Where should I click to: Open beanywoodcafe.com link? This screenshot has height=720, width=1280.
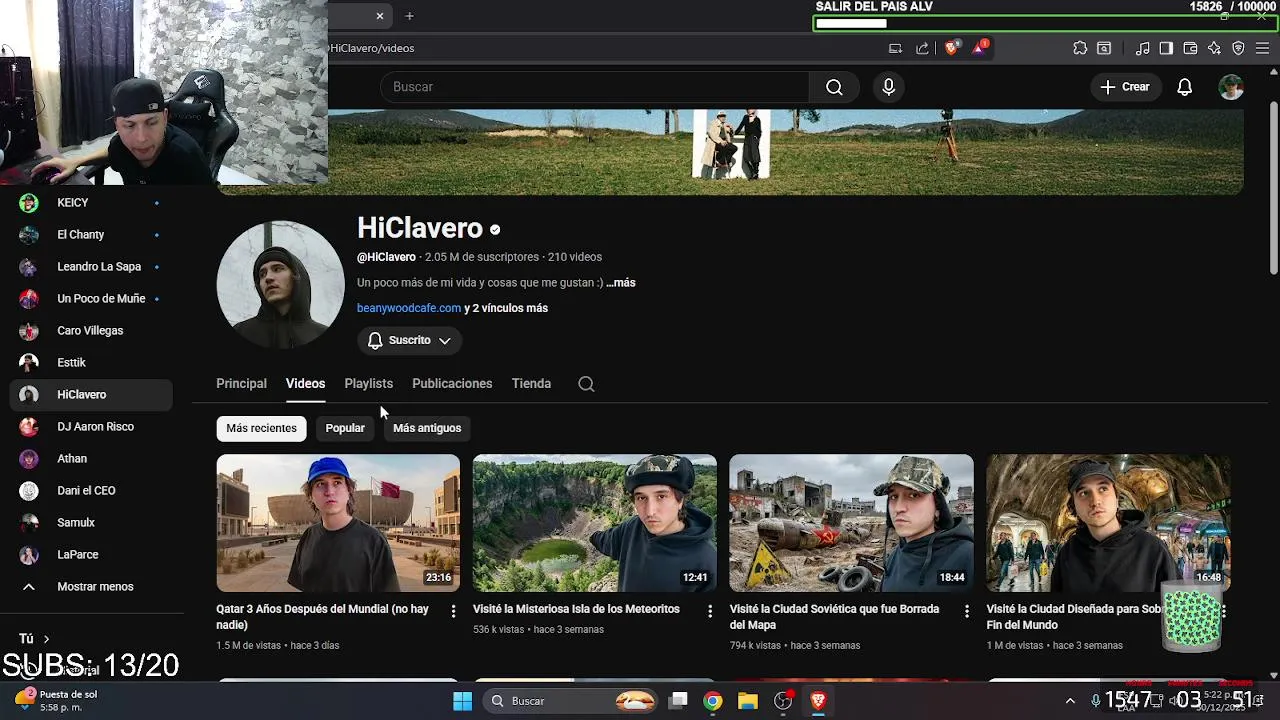tap(409, 308)
